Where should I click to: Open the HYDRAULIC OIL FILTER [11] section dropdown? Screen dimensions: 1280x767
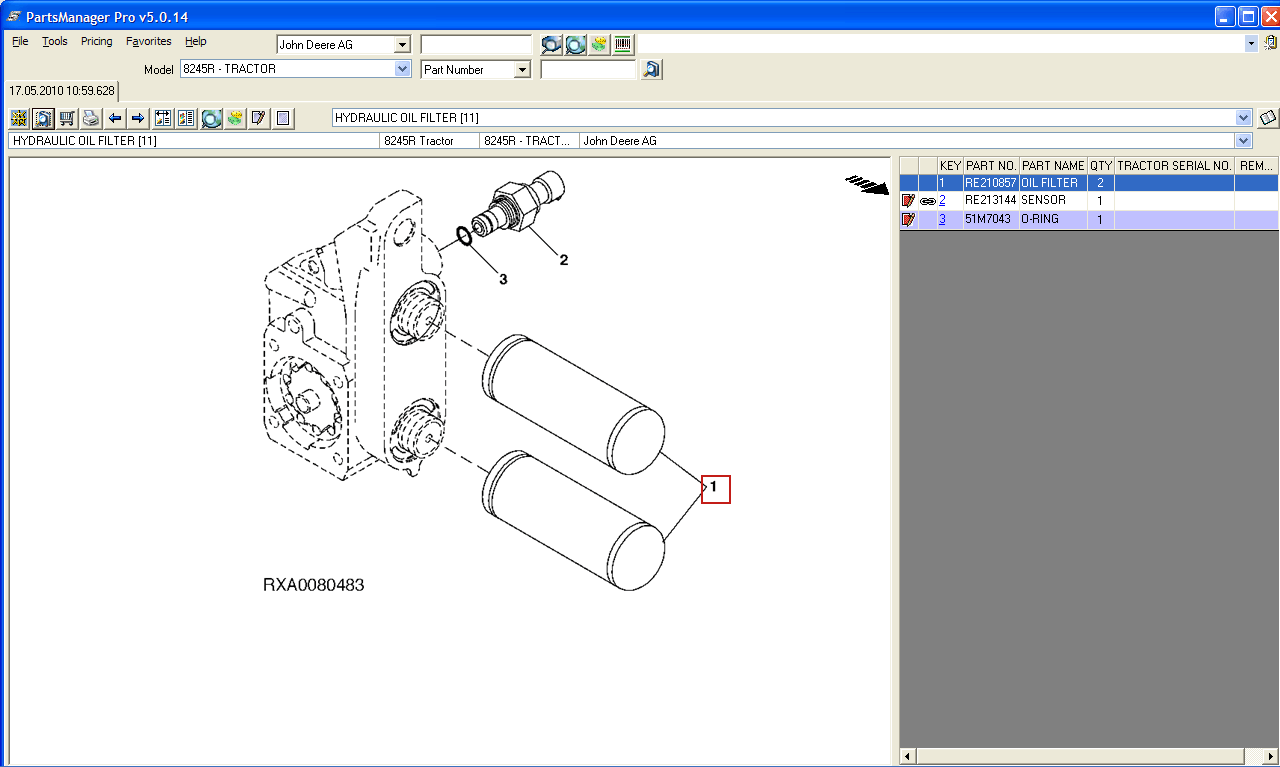pyautogui.click(x=1243, y=118)
